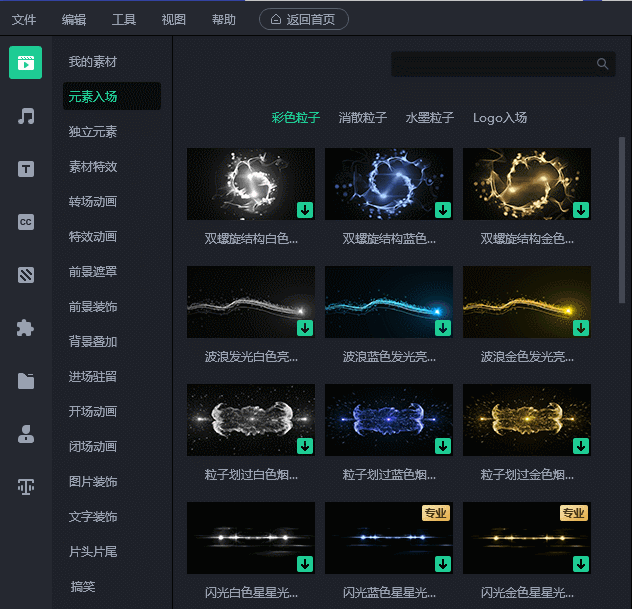The image size is (632, 609).
Task: Open the striped filter panel icon
Action: click(x=26, y=275)
